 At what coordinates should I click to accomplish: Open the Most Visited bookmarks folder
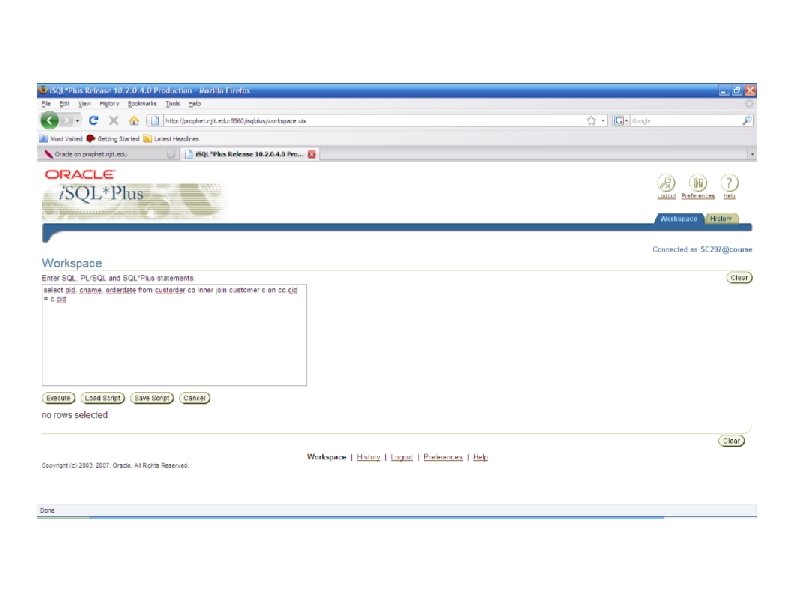tap(61, 139)
